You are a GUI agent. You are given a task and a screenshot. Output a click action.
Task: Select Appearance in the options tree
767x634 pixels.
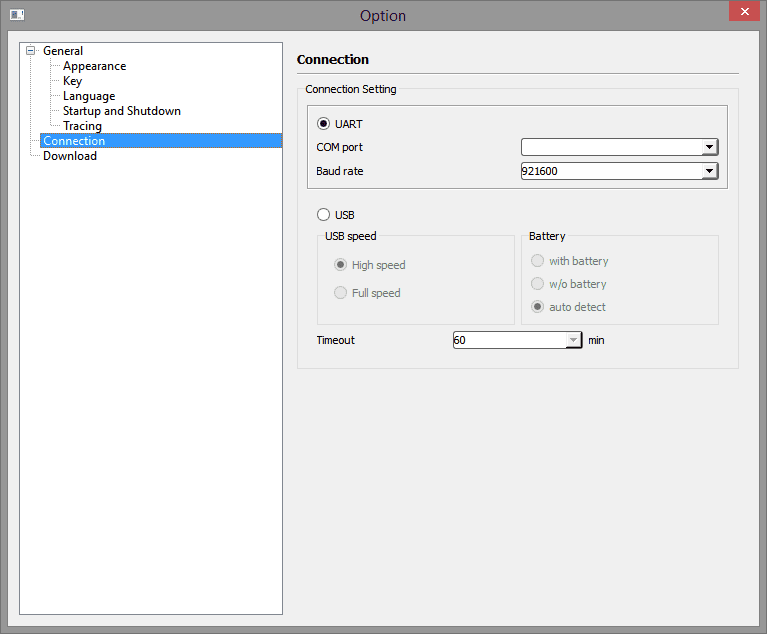coord(94,66)
